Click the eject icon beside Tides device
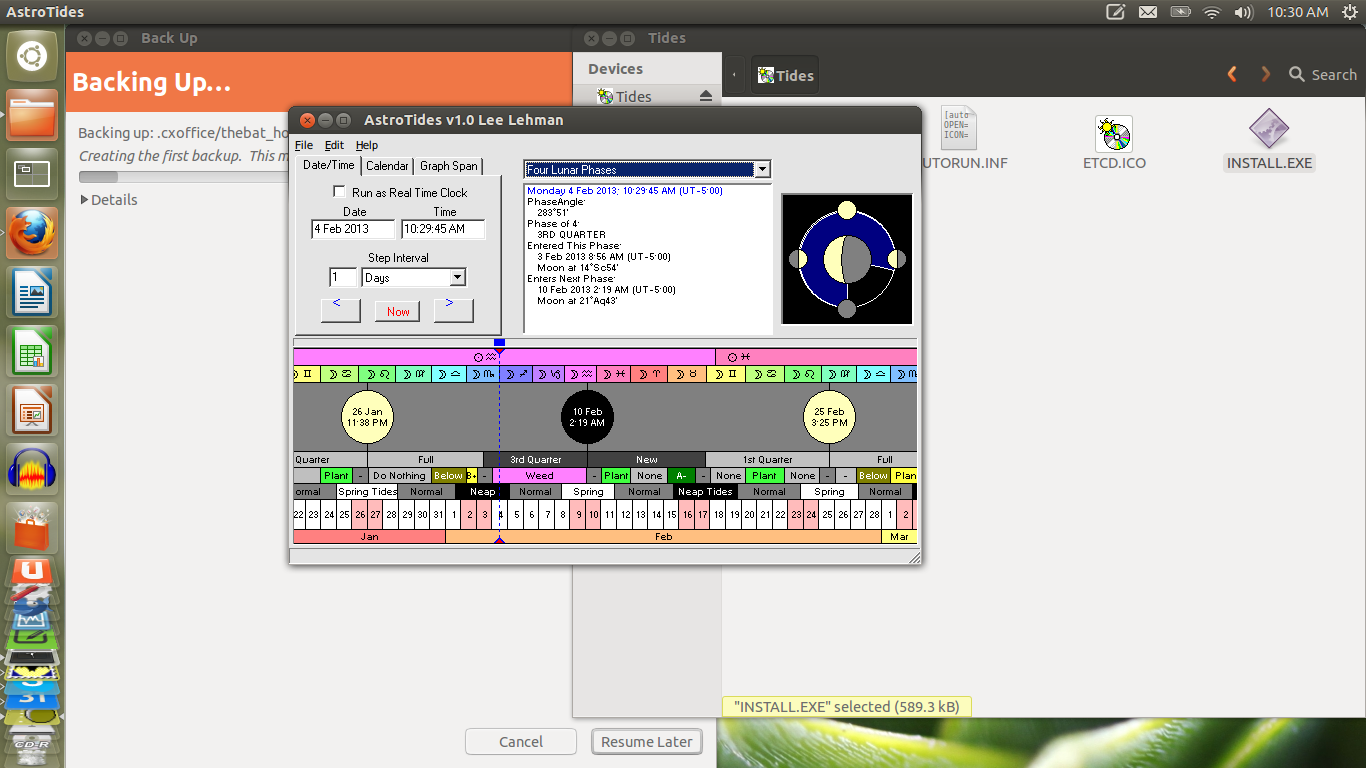1366x768 pixels. (x=707, y=96)
